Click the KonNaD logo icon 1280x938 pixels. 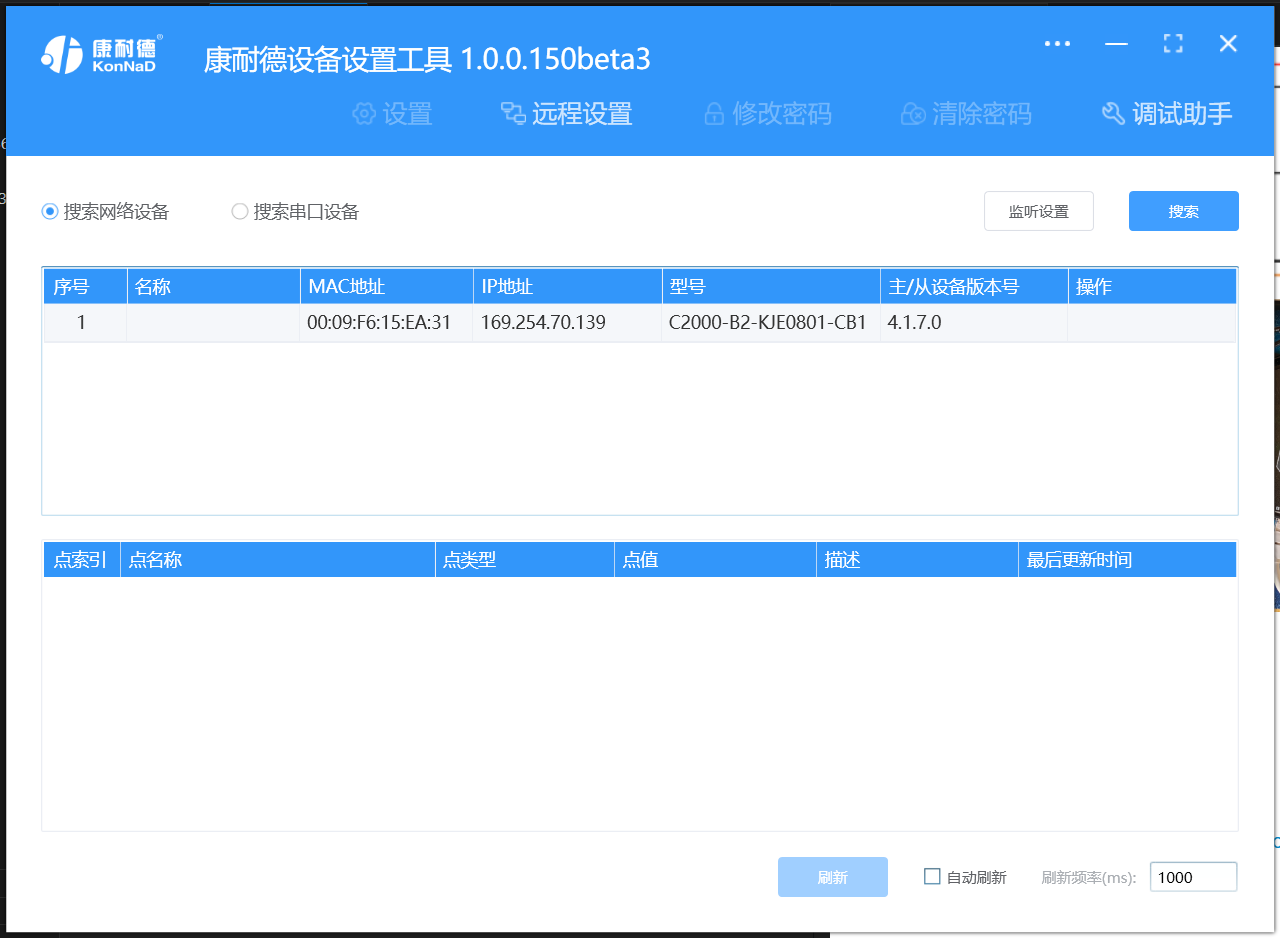tap(61, 55)
